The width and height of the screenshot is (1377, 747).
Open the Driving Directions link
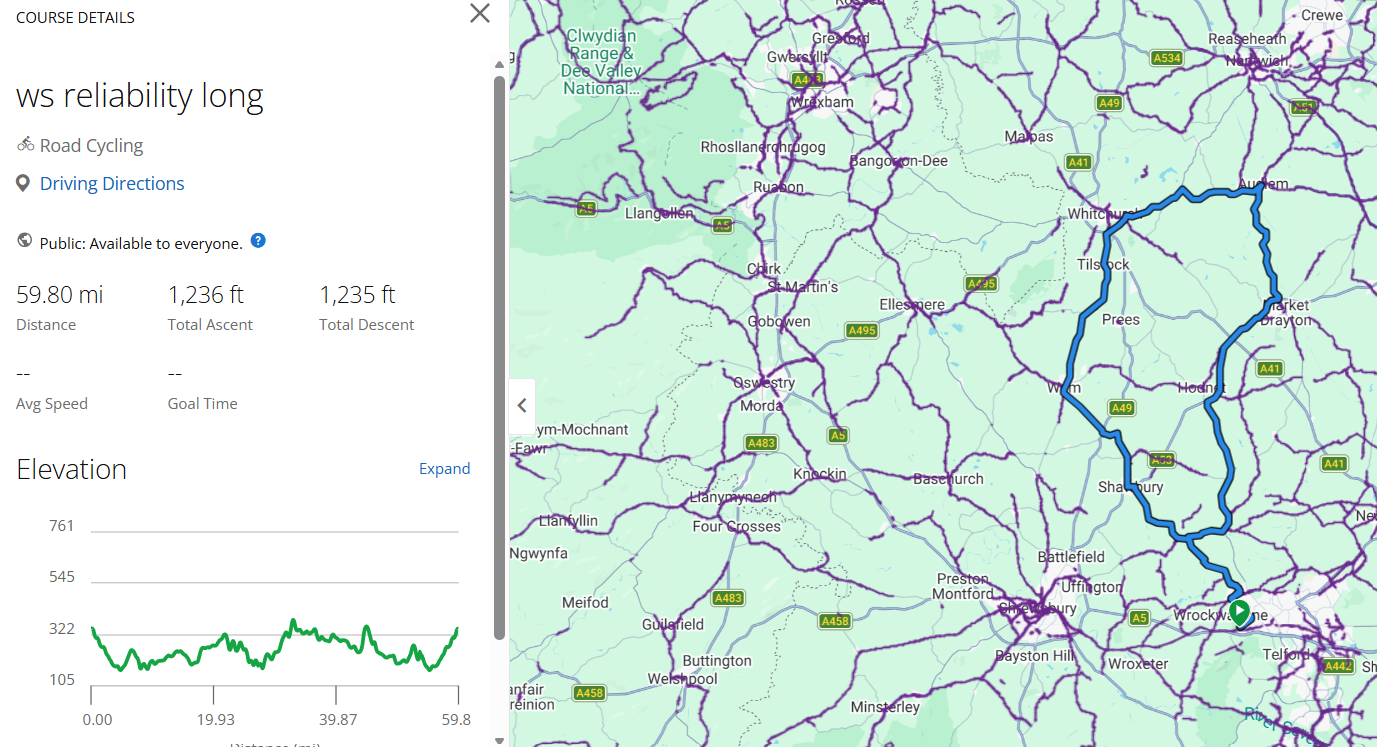tap(112, 184)
